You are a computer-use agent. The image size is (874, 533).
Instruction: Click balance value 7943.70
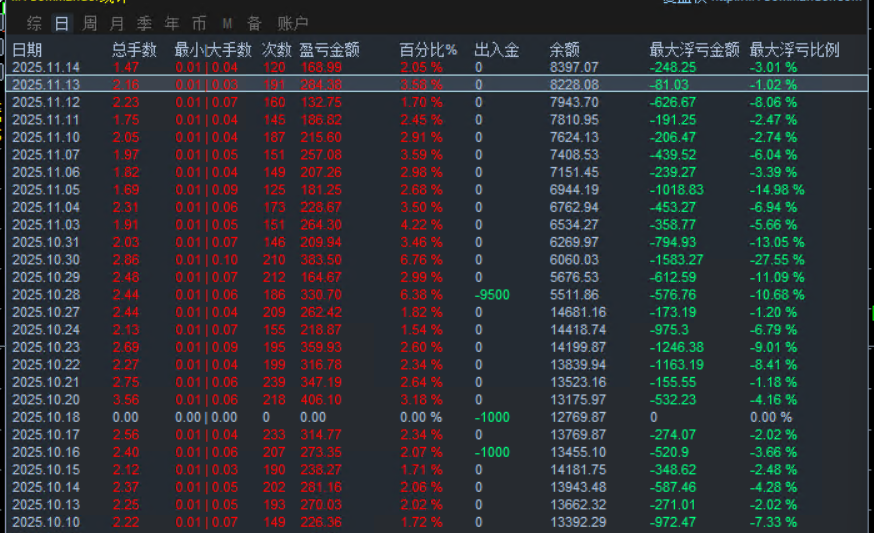pyautogui.click(x=574, y=103)
